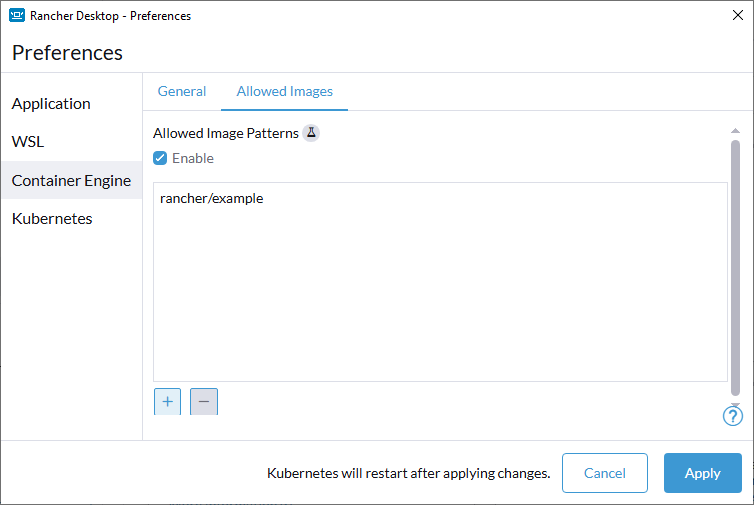The width and height of the screenshot is (754, 505).
Task: Click scrollbar up arrow
Action: pos(735,131)
